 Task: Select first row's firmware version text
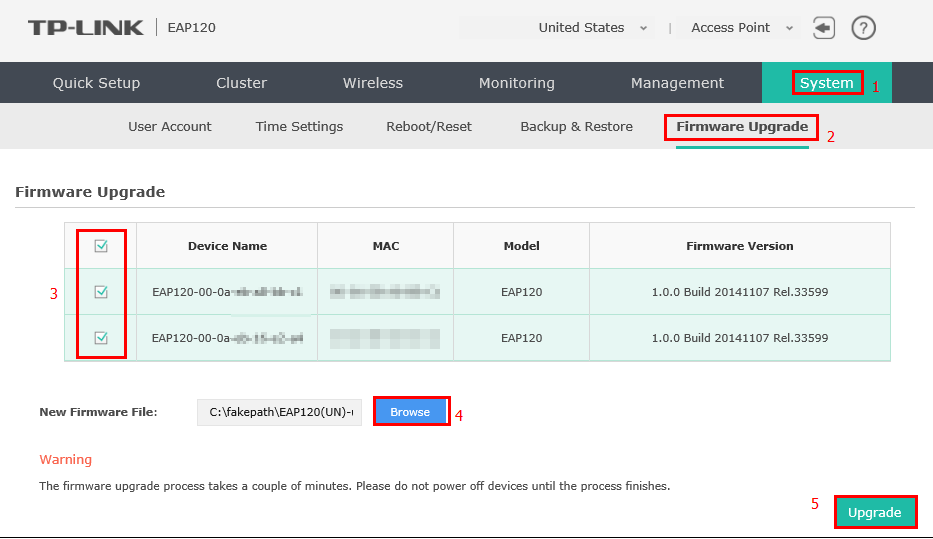740,292
